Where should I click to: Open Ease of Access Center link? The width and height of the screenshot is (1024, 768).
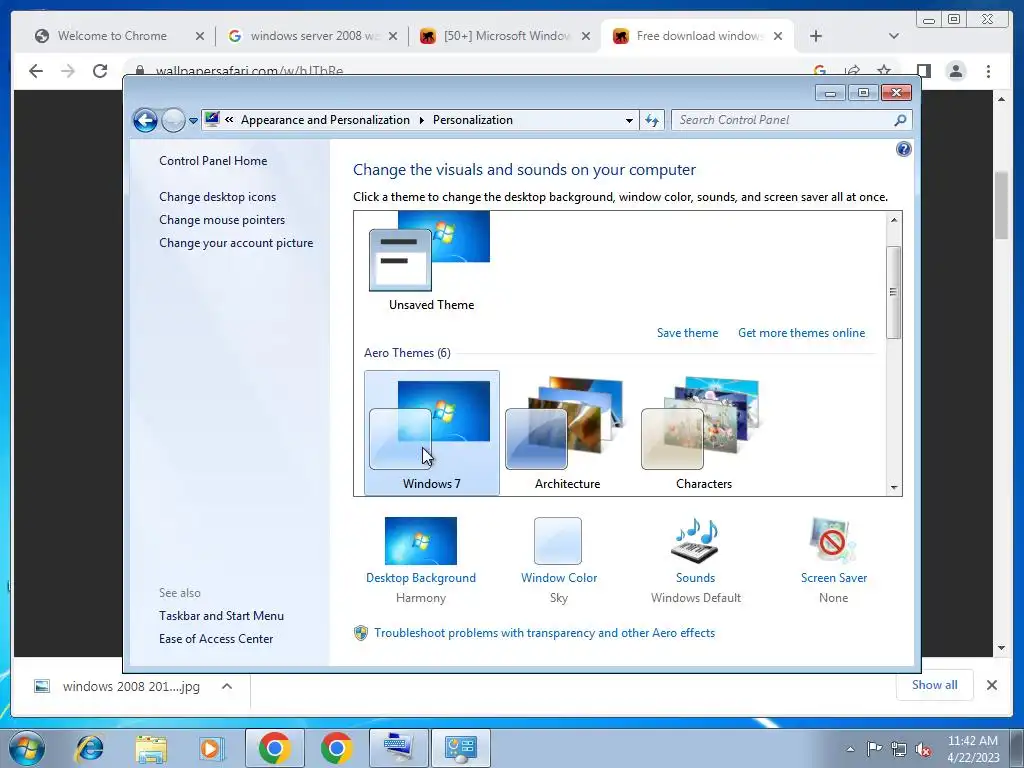coord(216,639)
